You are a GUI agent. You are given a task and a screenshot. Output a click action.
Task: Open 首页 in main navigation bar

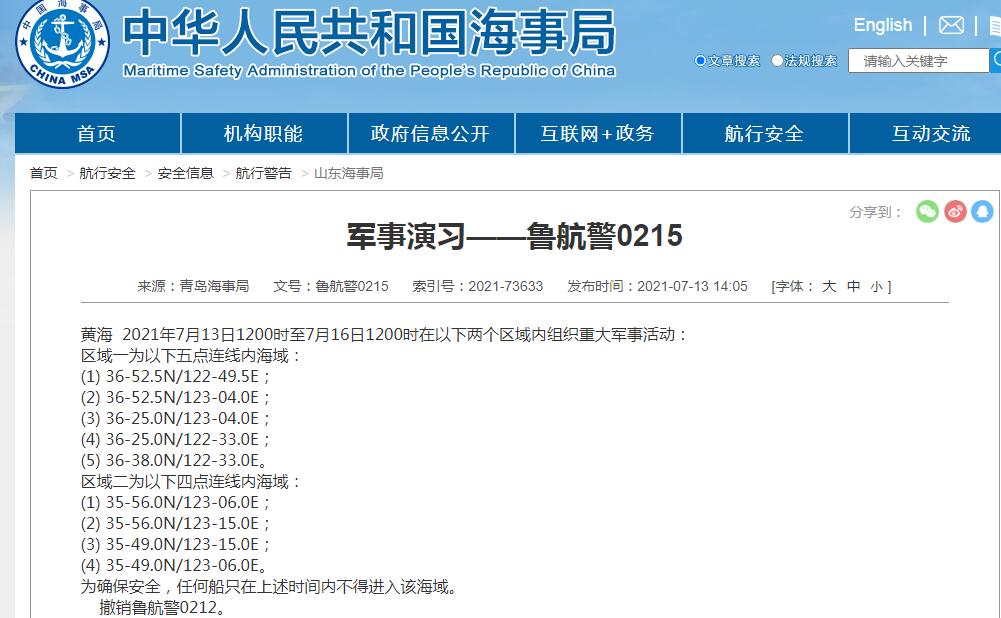coord(97,133)
